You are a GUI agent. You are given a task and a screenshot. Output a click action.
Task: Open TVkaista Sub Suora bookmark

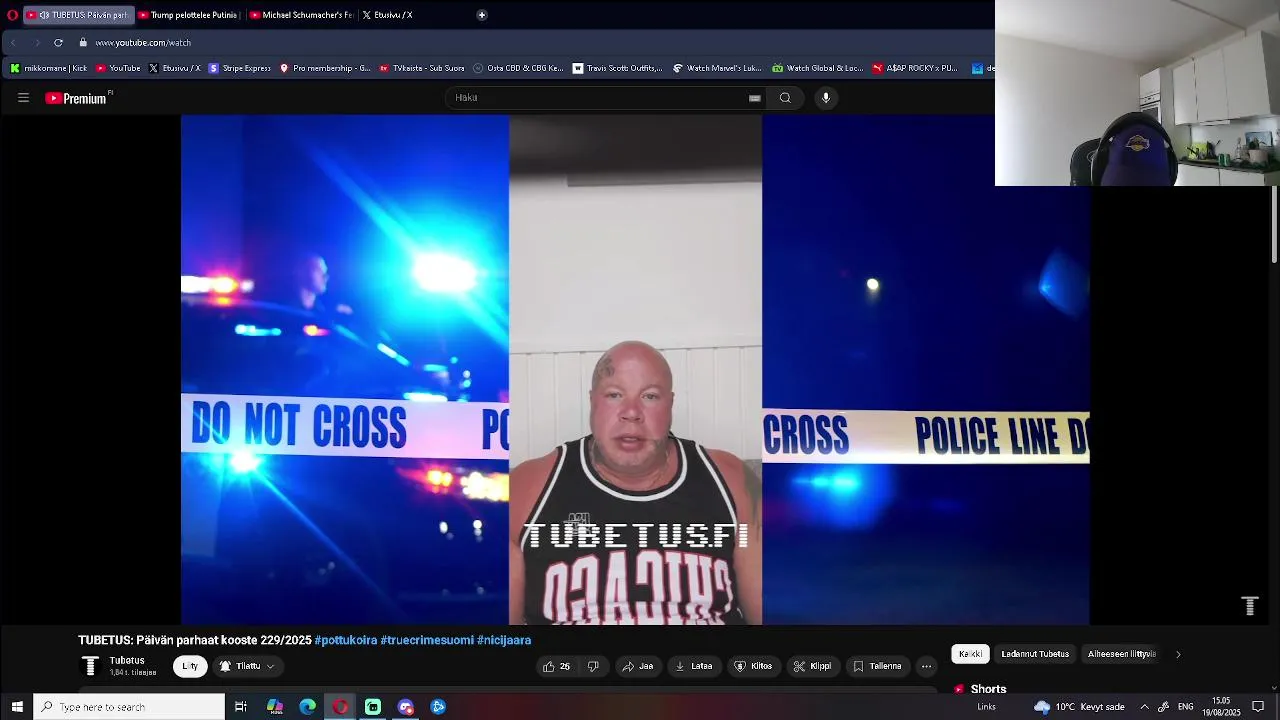point(422,68)
